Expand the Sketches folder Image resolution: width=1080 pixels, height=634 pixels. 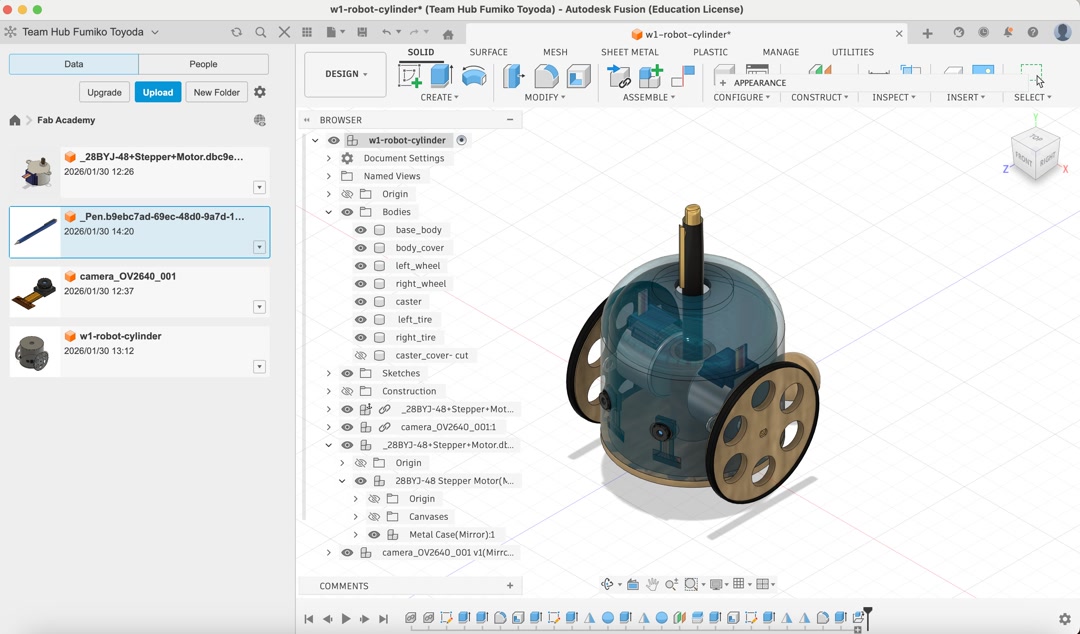pos(329,374)
